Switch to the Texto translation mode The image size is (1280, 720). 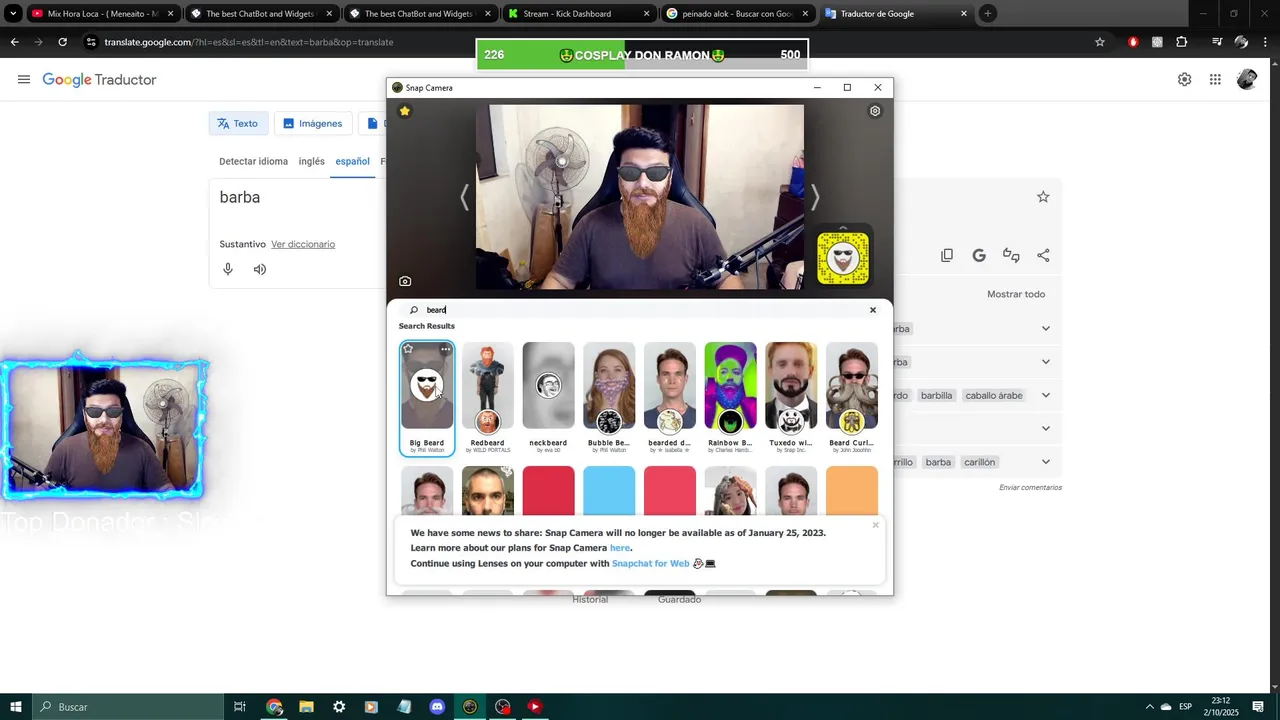(238, 123)
